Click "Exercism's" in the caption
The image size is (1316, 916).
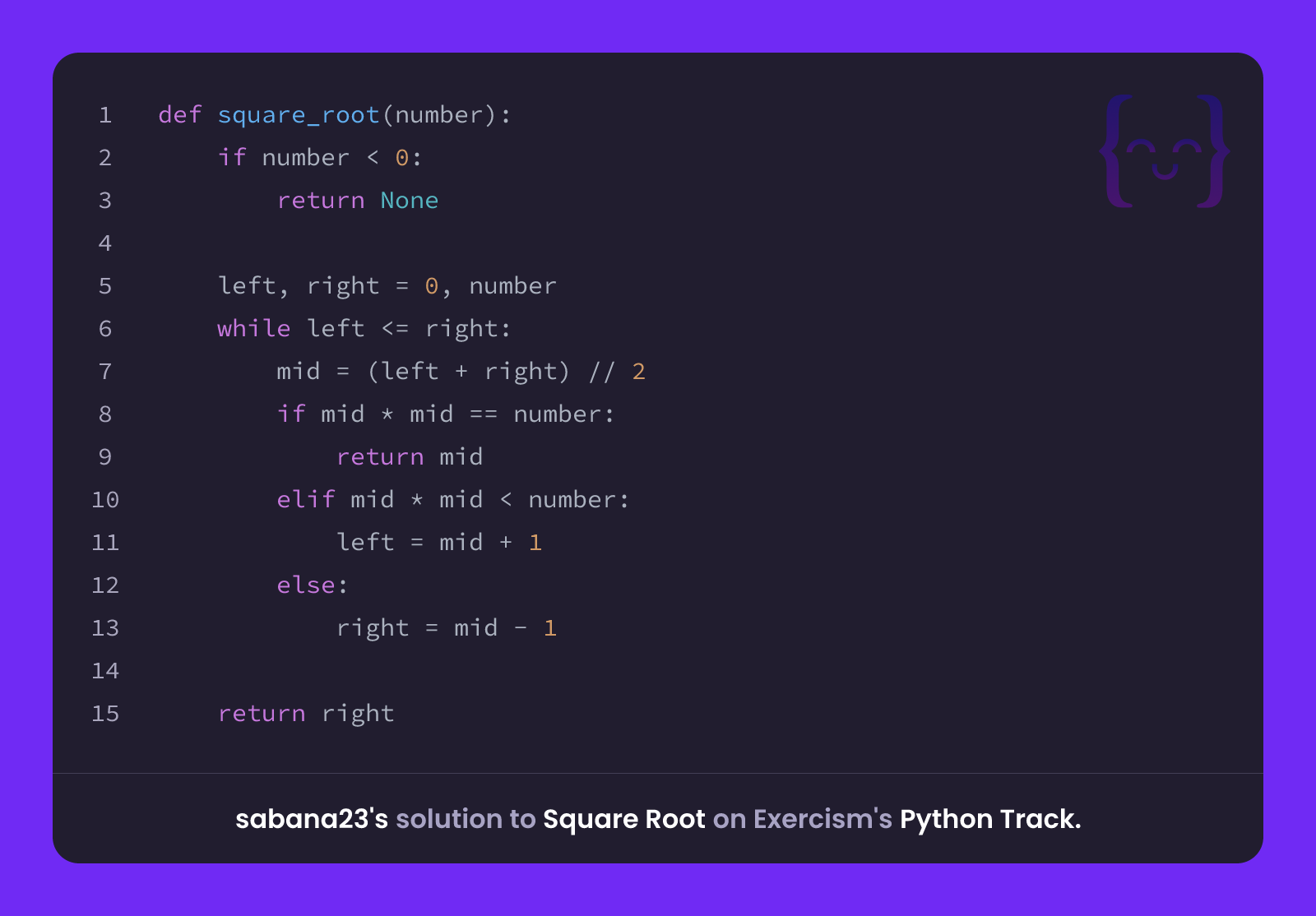click(822, 819)
